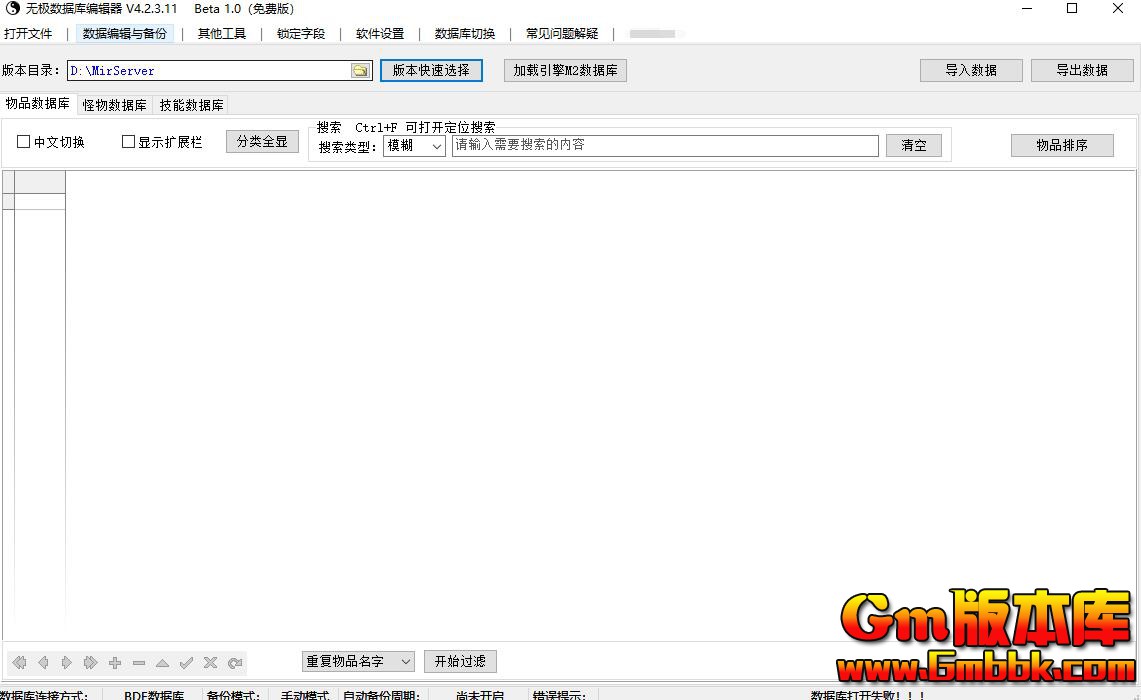Post changes using the checkmark icon
1141x700 pixels.
[x=187, y=662]
